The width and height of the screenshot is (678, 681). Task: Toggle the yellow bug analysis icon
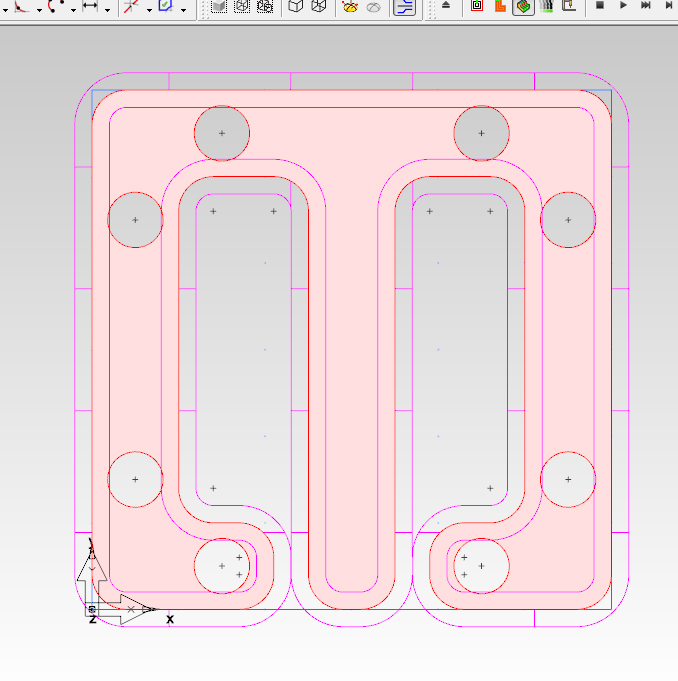[x=349, y=6]
